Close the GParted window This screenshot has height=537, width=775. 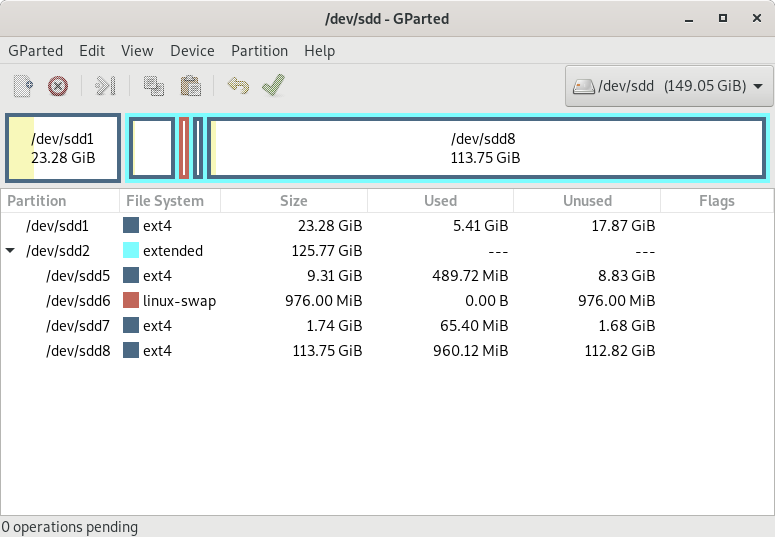(757, 19)
